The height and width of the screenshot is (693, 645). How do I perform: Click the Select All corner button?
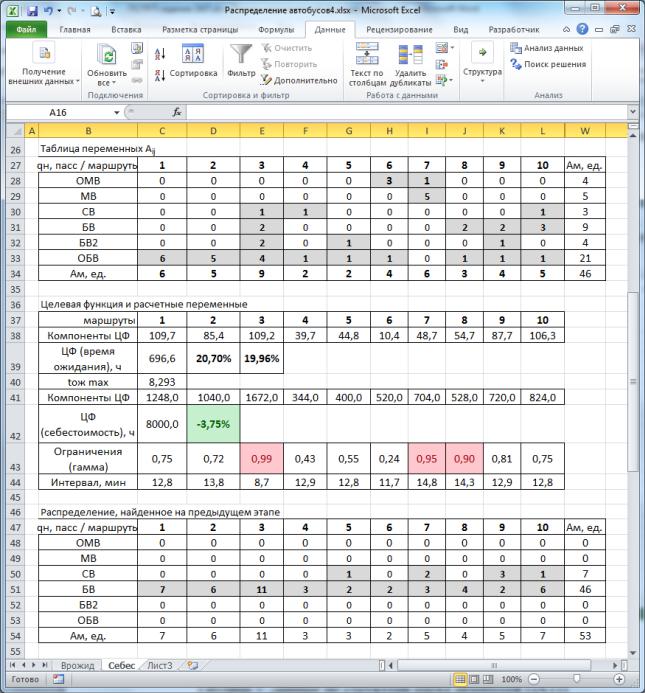click(16, 131)
